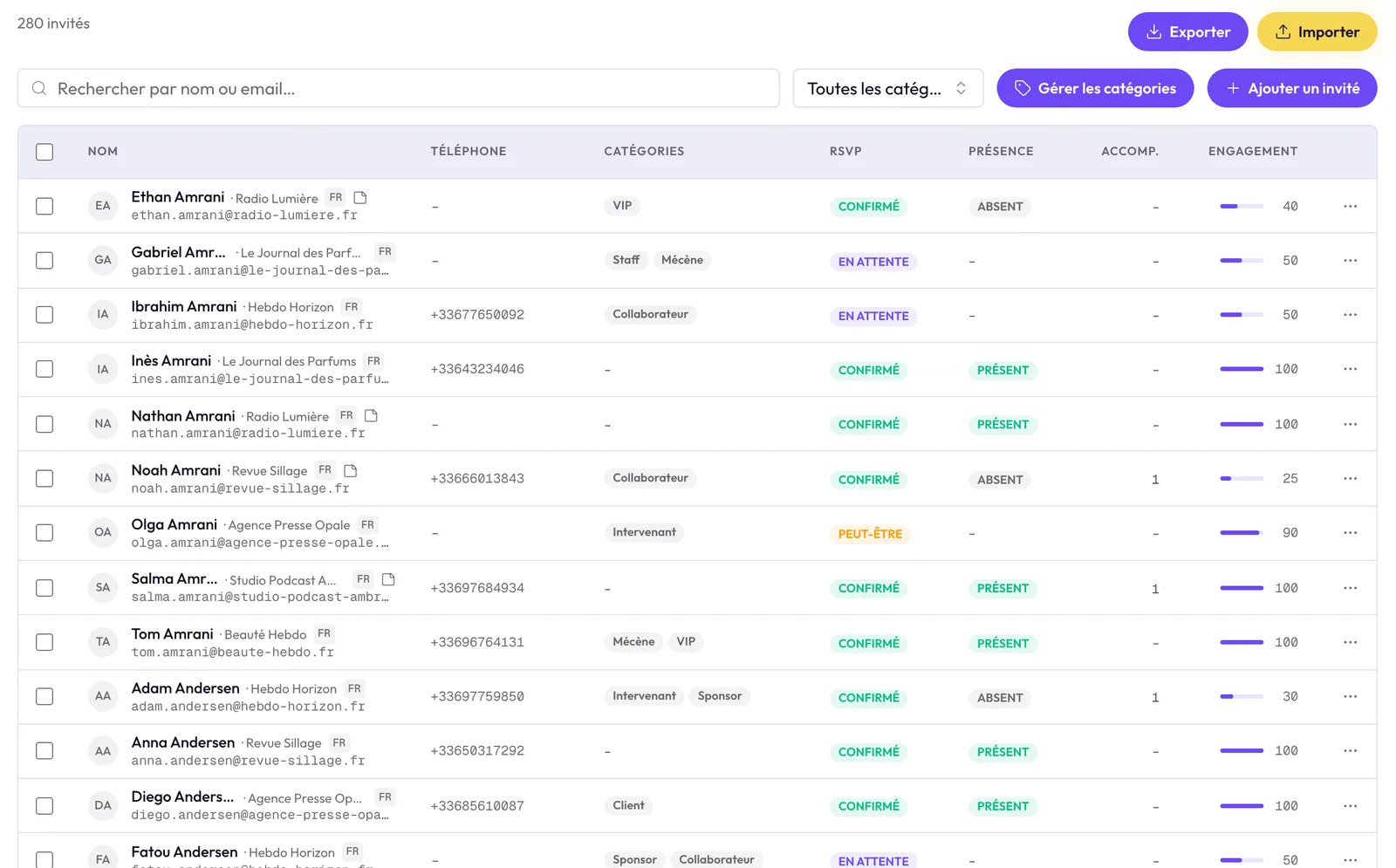Sort by the RSVP column header
This screenshot has height=868, width=1396.
pyautogui.click(x=845, y=152)
